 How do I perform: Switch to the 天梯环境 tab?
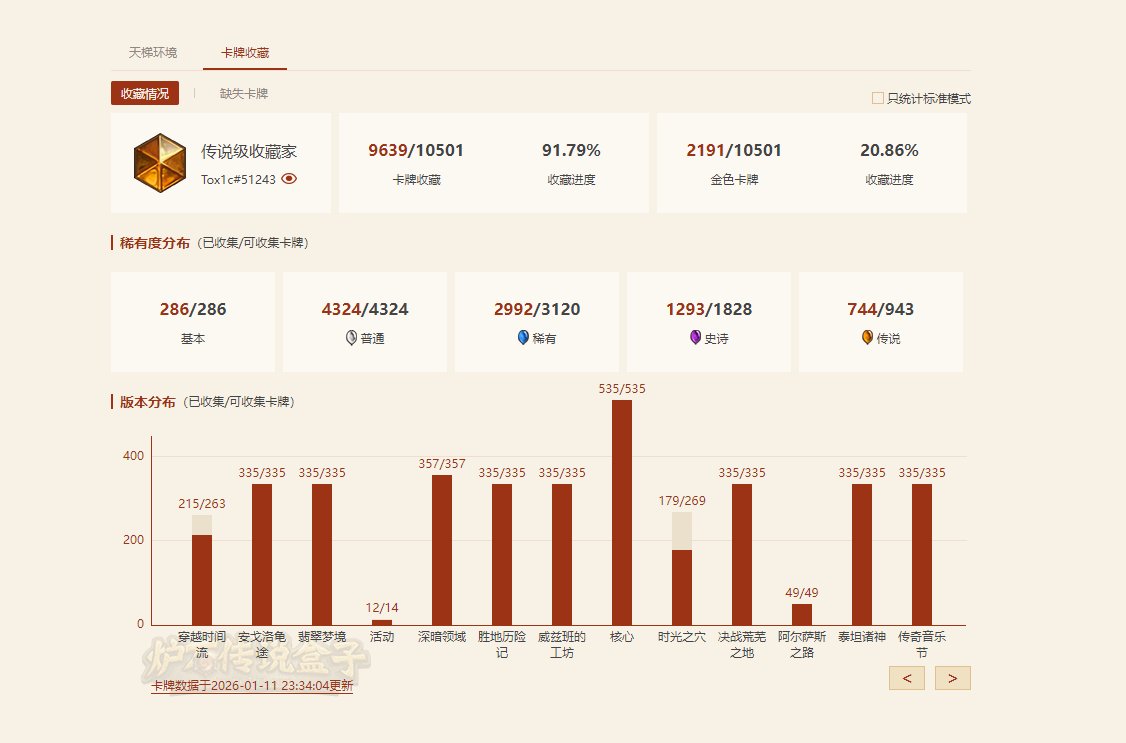153,52
